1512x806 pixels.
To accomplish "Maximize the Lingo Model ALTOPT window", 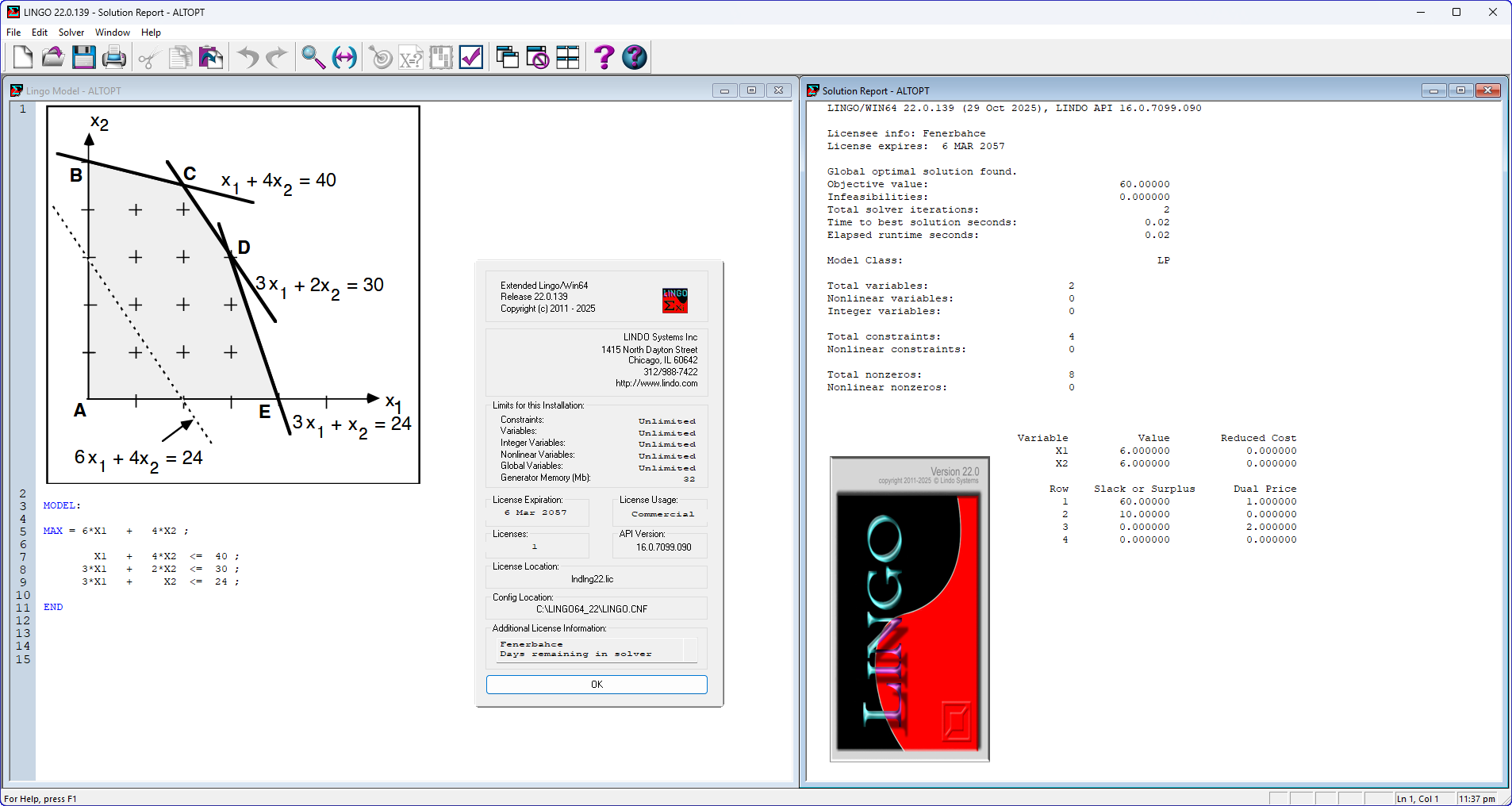I will point(751,90).
